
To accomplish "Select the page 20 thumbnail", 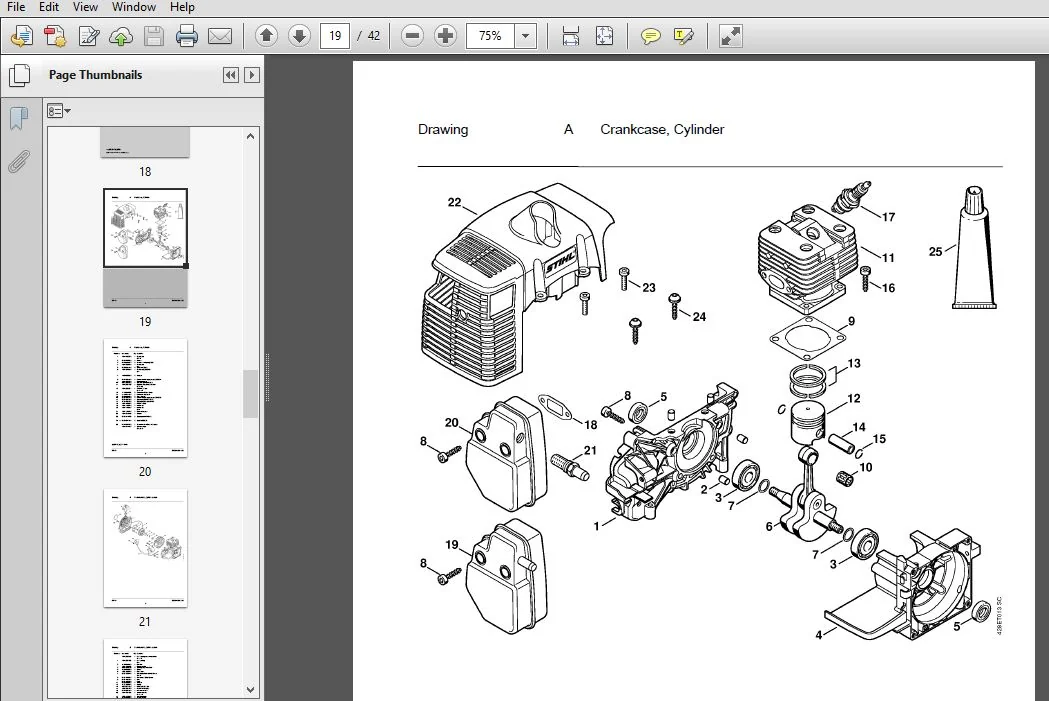I will click(145, 398).
